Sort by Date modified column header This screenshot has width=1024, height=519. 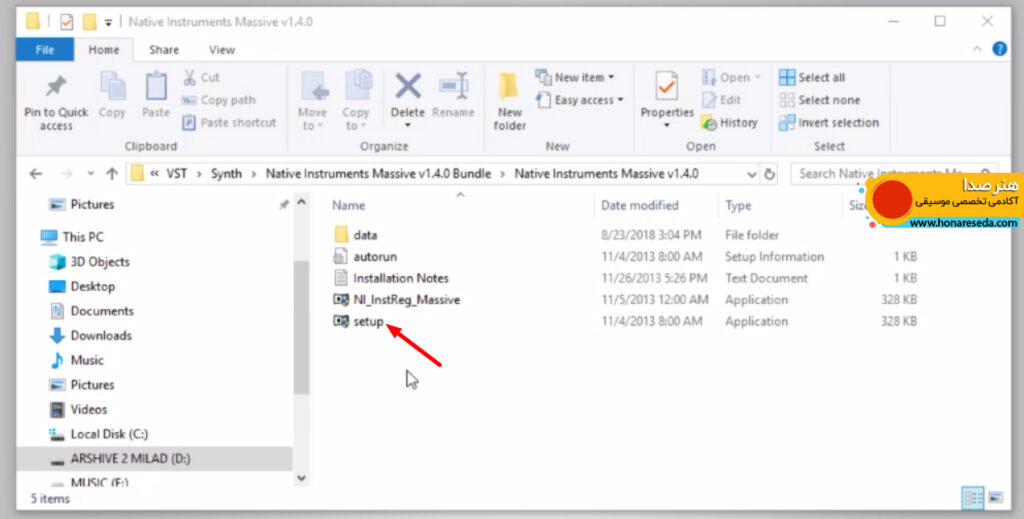click(x=640, y=205)
